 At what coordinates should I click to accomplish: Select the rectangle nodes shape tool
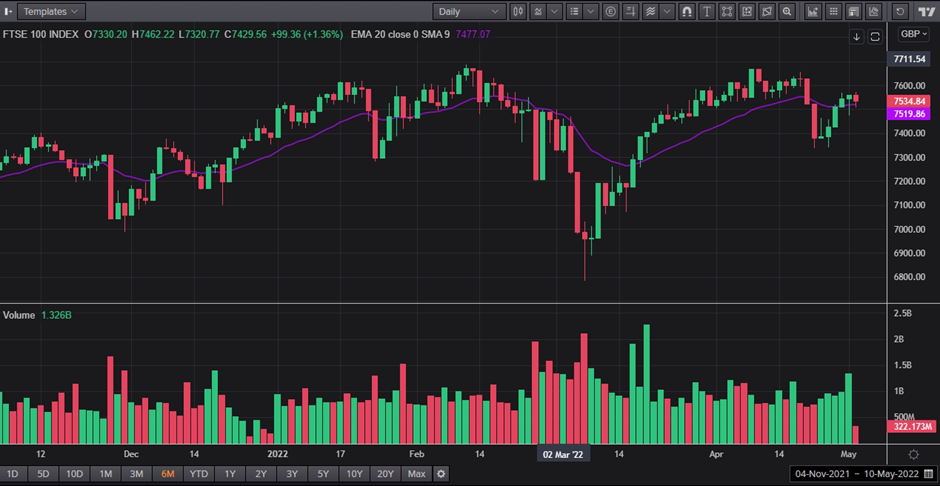(727, 11)
